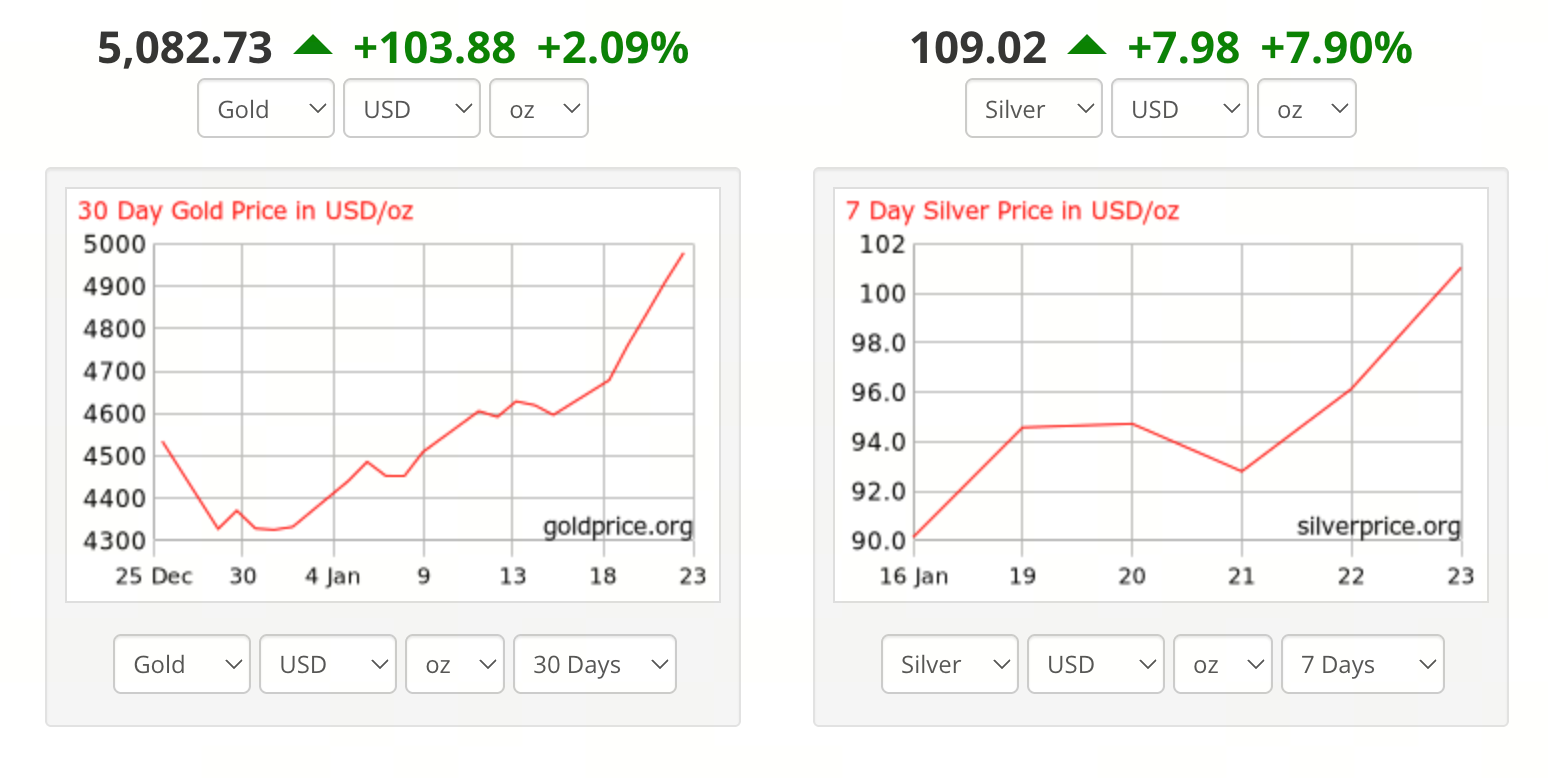Click the 30 Day Gold Price chart title
1548x778 pixels.
click(245, 211)
